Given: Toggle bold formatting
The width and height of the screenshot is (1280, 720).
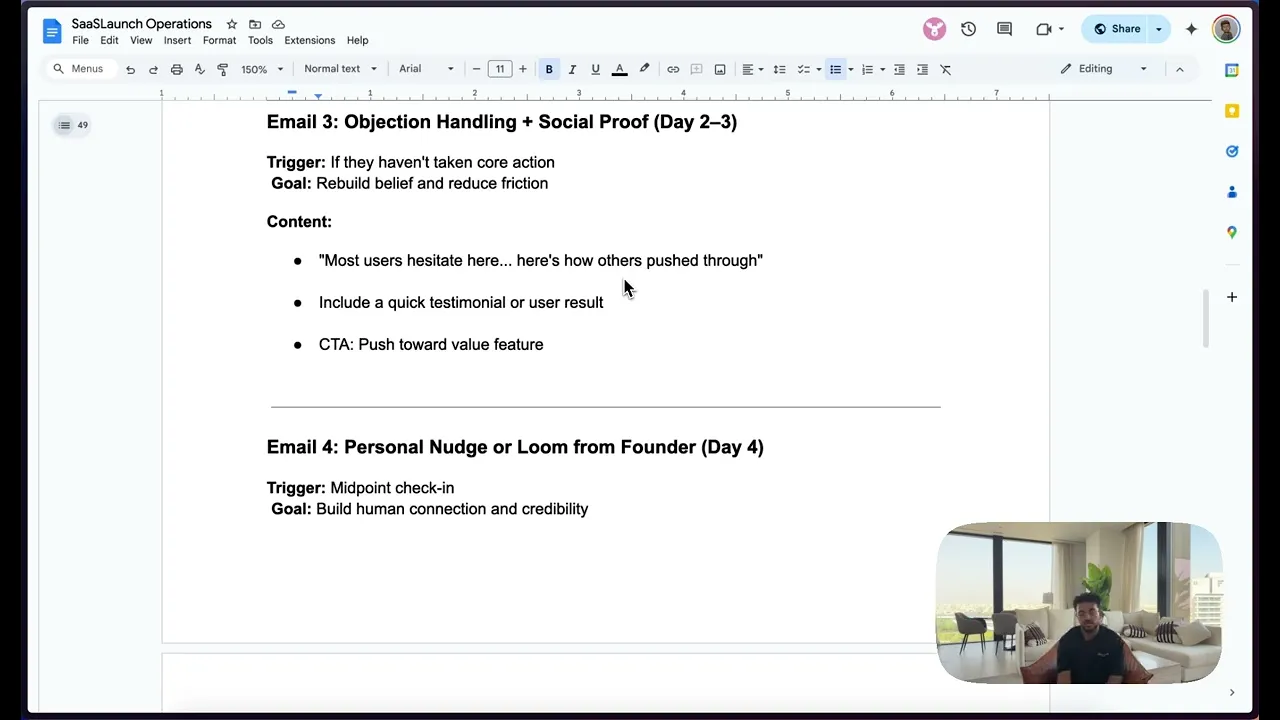Looking at the screenshot, I should (x=549, y=69).
